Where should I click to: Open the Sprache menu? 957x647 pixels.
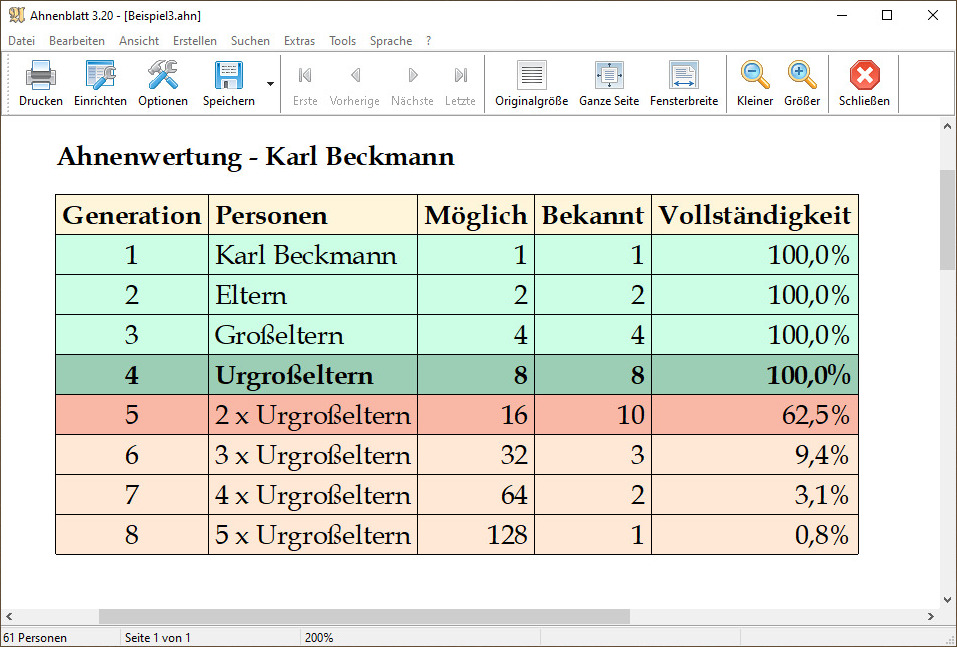(391, 41)
